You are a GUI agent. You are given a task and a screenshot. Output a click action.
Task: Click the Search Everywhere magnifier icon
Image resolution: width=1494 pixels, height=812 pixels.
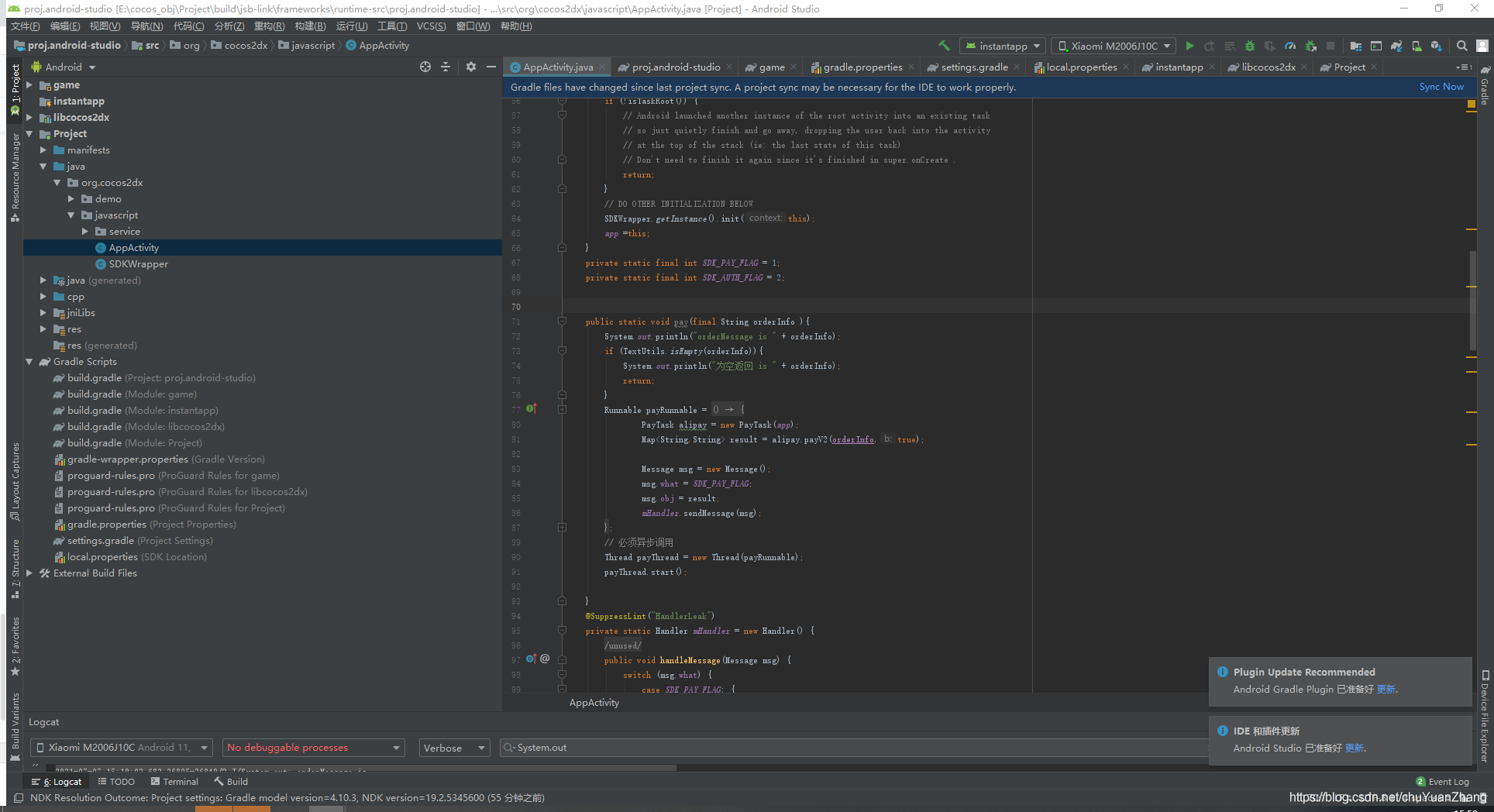[x=1461, y=46]
